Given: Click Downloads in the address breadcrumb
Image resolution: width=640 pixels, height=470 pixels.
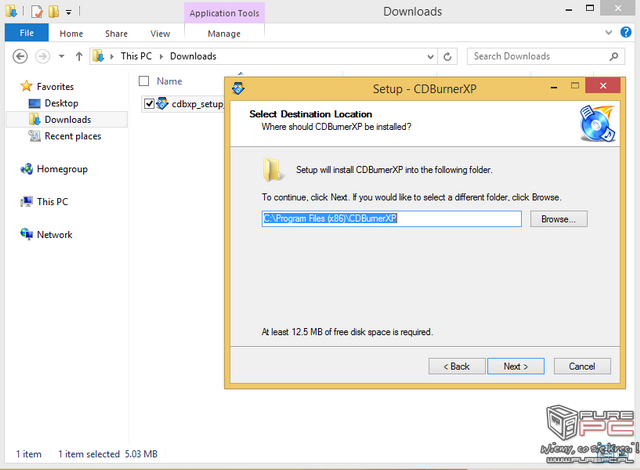Looking at the screenshot, I should click(x=193, y=56).
